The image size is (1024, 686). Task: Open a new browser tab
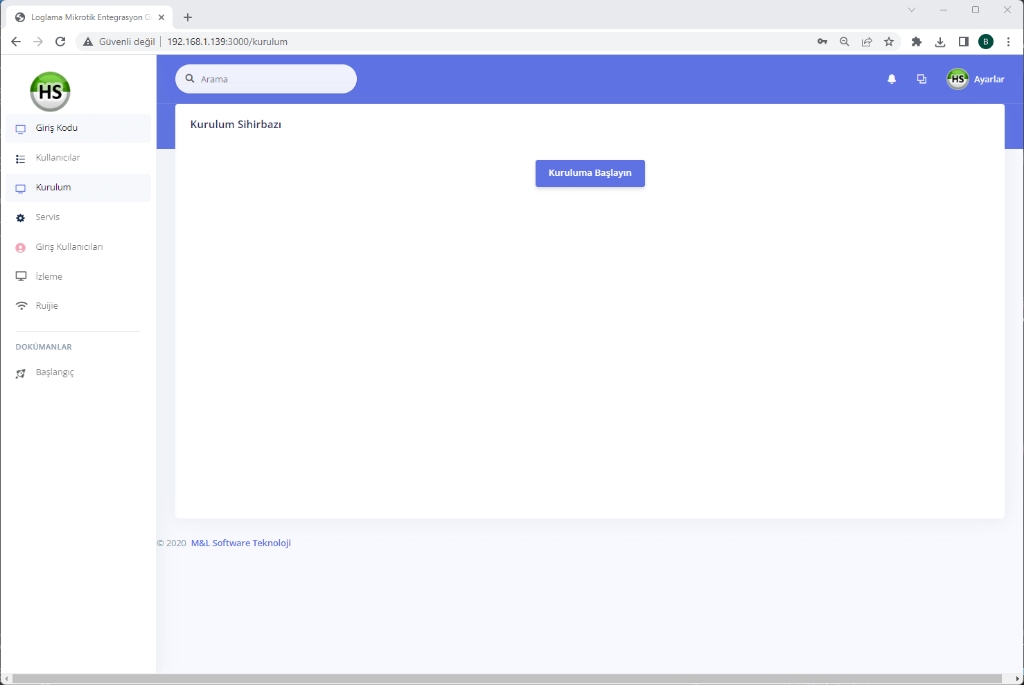click(188, 17)
